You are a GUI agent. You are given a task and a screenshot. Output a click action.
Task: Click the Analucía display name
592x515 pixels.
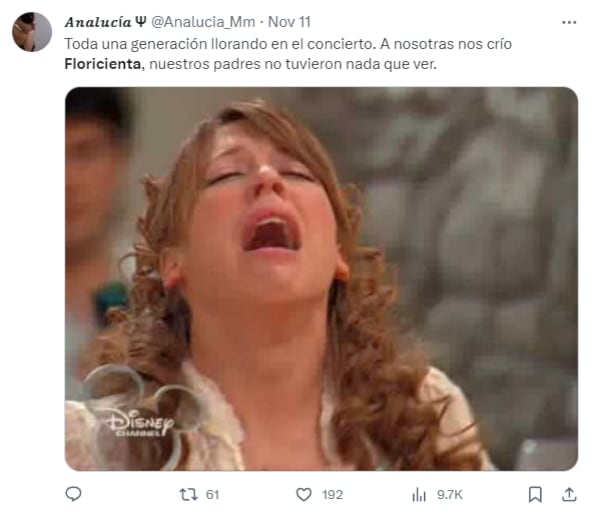pos(98,22)
